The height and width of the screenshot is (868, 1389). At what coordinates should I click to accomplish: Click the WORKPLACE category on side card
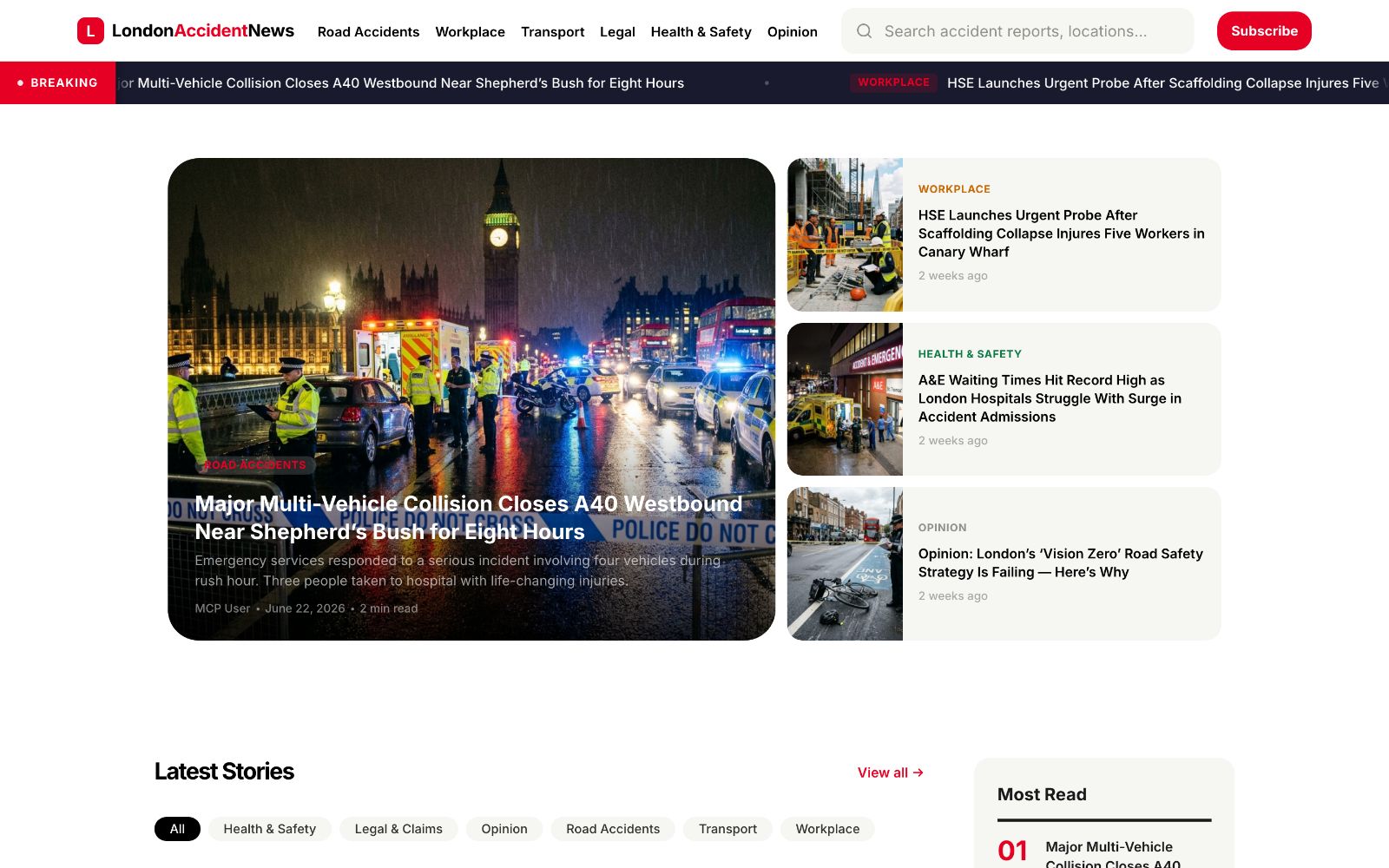[x=954, y=189]
